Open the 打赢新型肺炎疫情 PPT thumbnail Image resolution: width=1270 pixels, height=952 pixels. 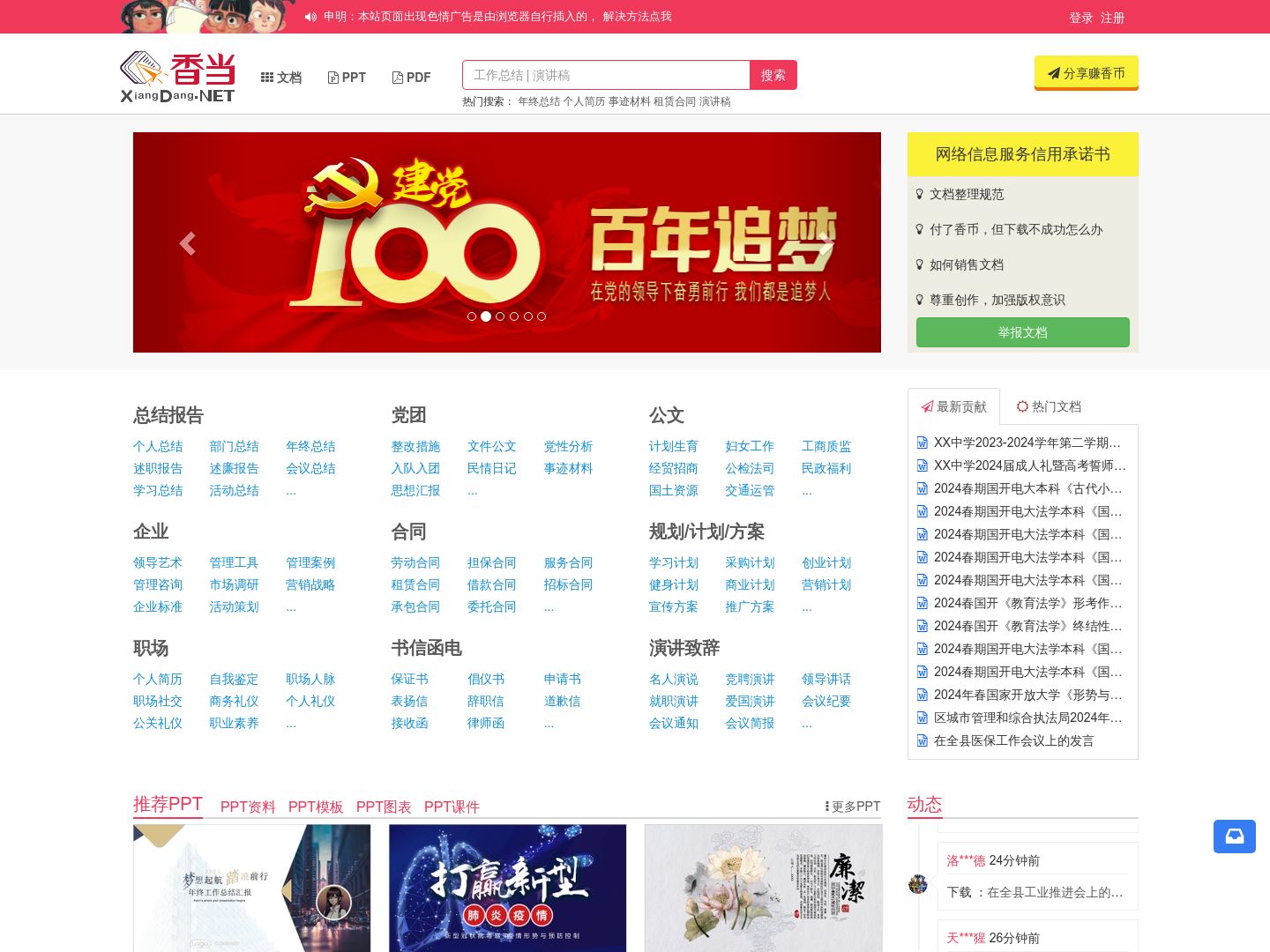click(508, 888)
